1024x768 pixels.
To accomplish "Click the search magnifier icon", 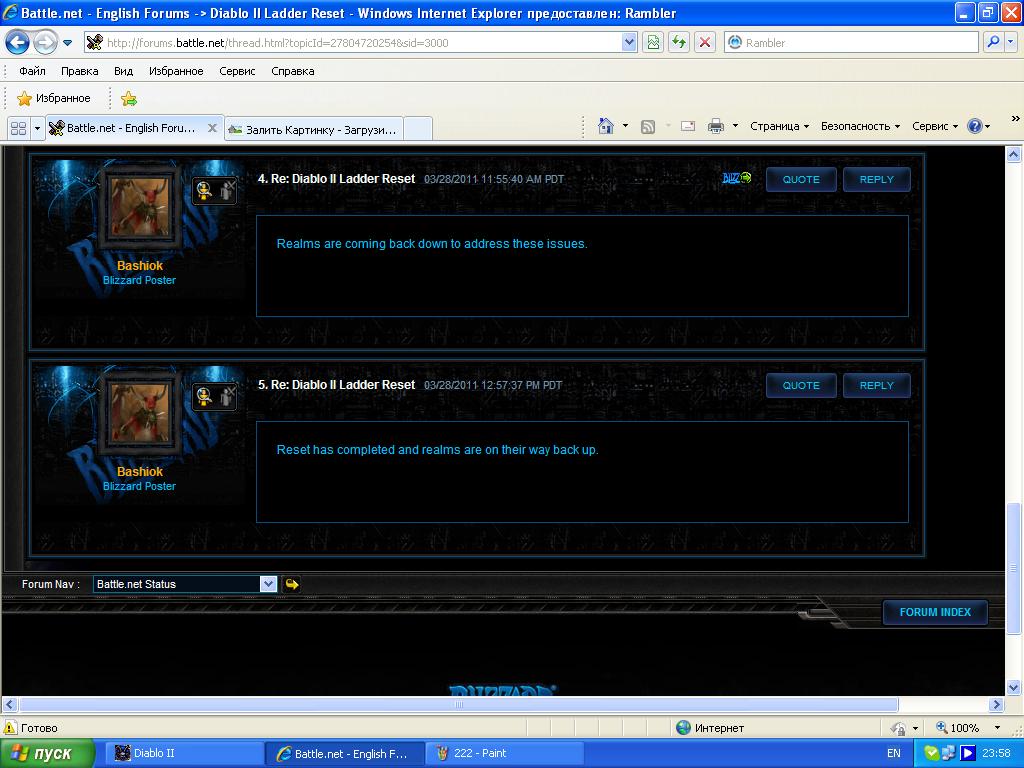I will pos(993,43).
